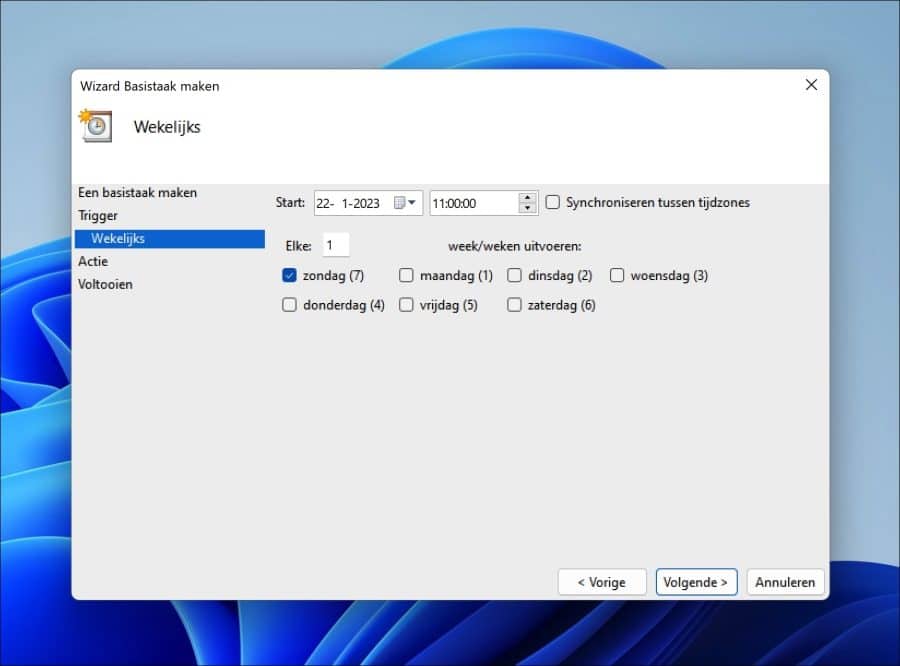Select the Voltooien wizard step
Image resolution: width=900 pixels, height=666 pixels.
[106, 284]
